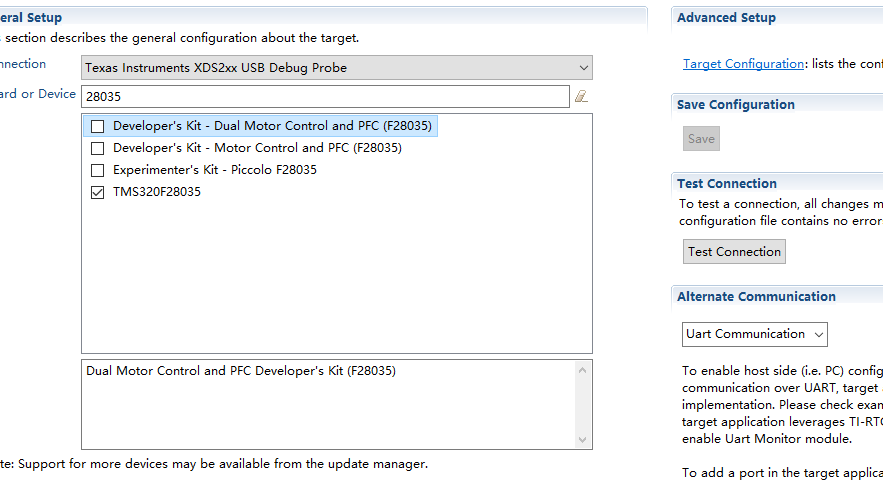The width and height of the screenshot is (883, 485).
Task: Click the Board or Device filter field
Action: click(325, 96)
